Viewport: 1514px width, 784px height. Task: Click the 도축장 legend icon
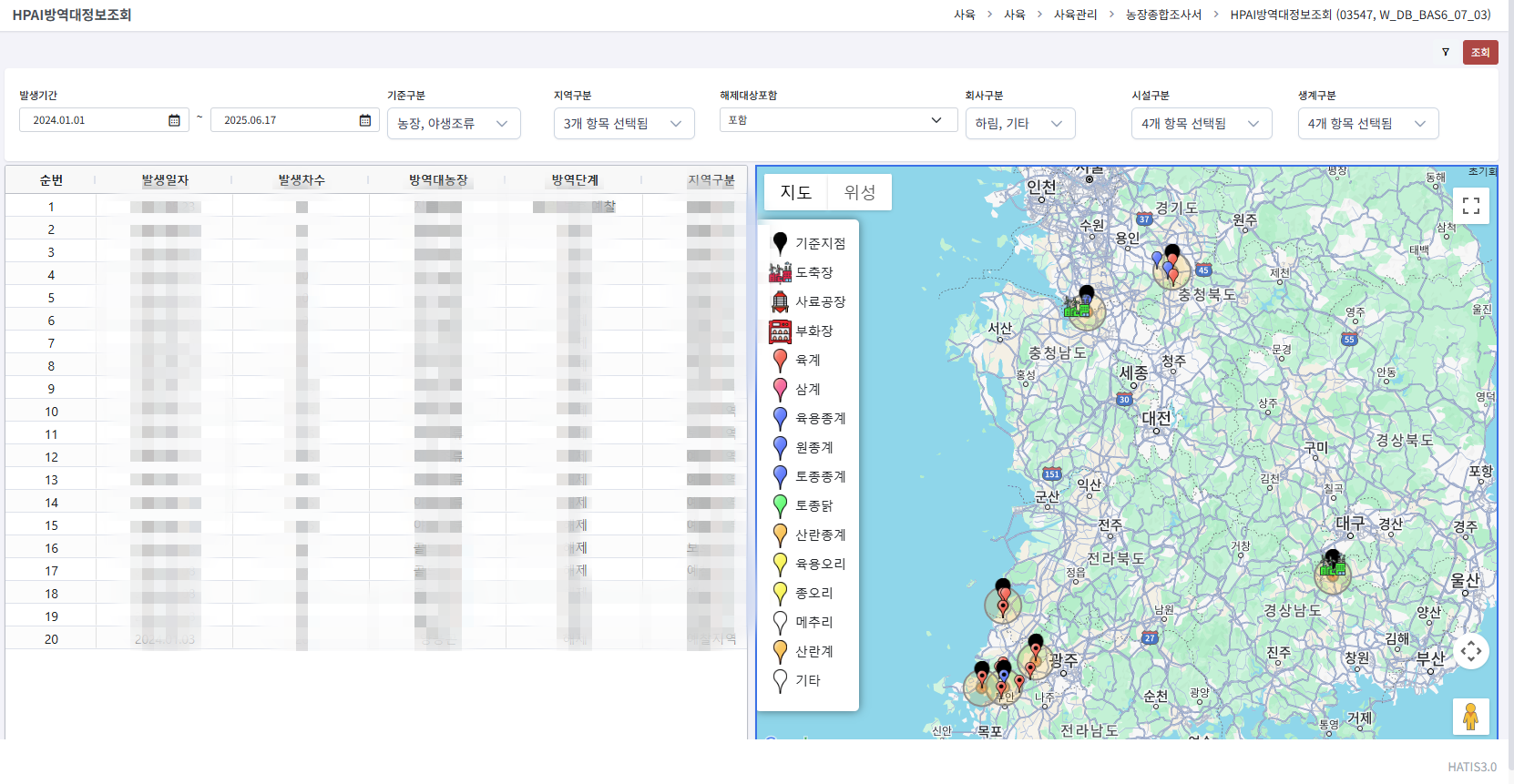(780, 272)
